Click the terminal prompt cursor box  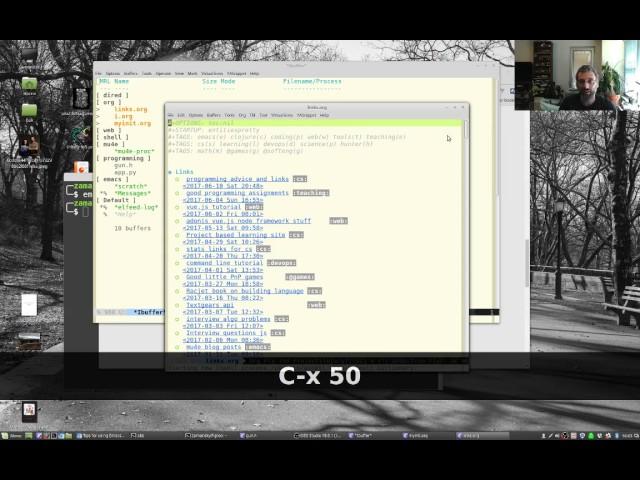coord(85,212)
